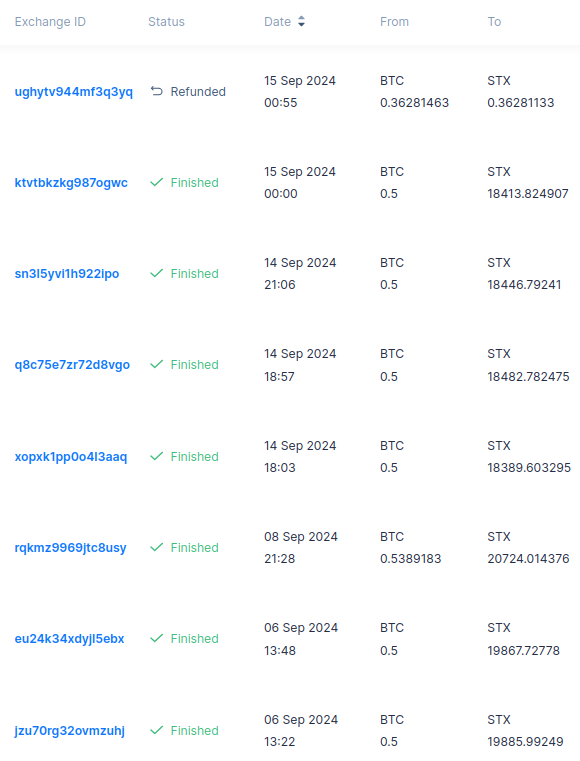Click the checkmark icon for q8c75e7zr72d8vgo
The image size is (580, 761).
(156, 364)
